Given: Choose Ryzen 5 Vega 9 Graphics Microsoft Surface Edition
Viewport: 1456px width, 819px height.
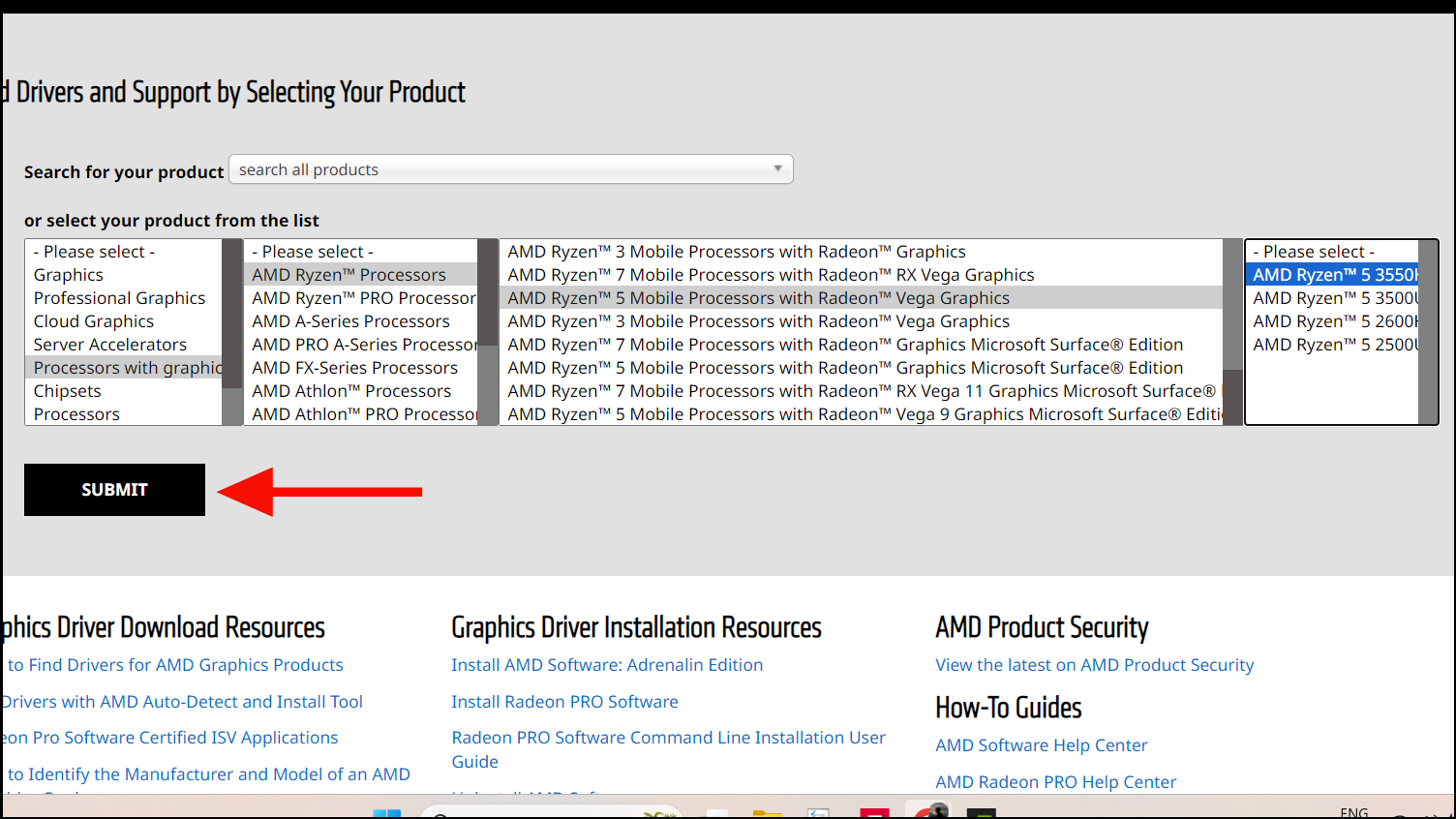Looking at the screenshot, I should point(862,414).
